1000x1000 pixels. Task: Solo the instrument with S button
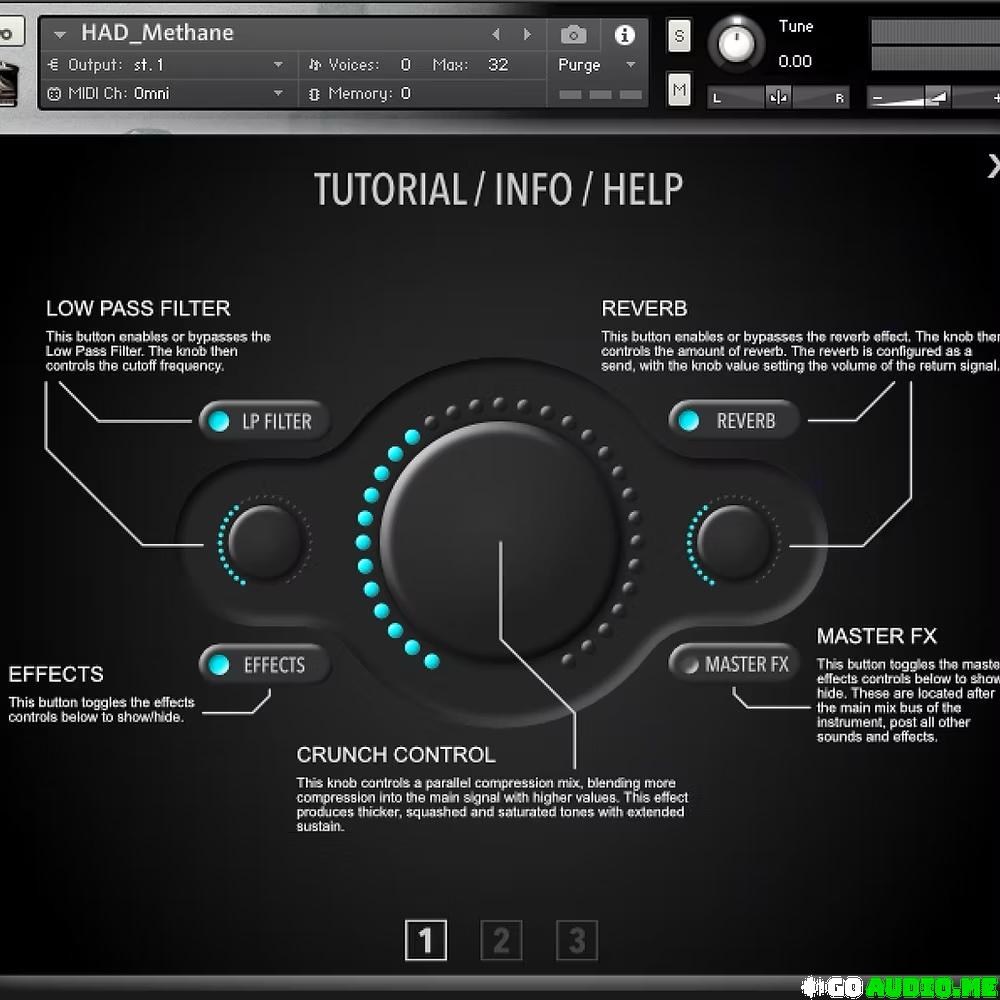(679, 36)
